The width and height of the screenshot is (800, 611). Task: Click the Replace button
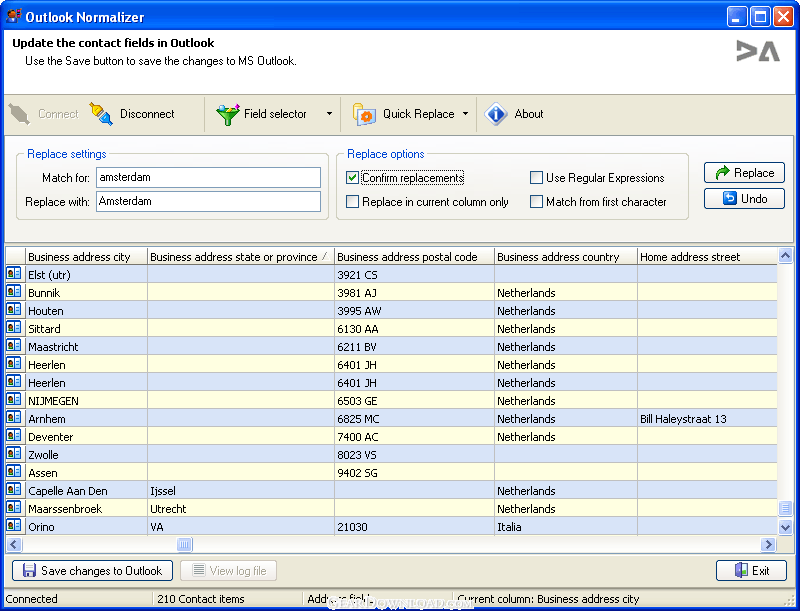click(744, 173)
